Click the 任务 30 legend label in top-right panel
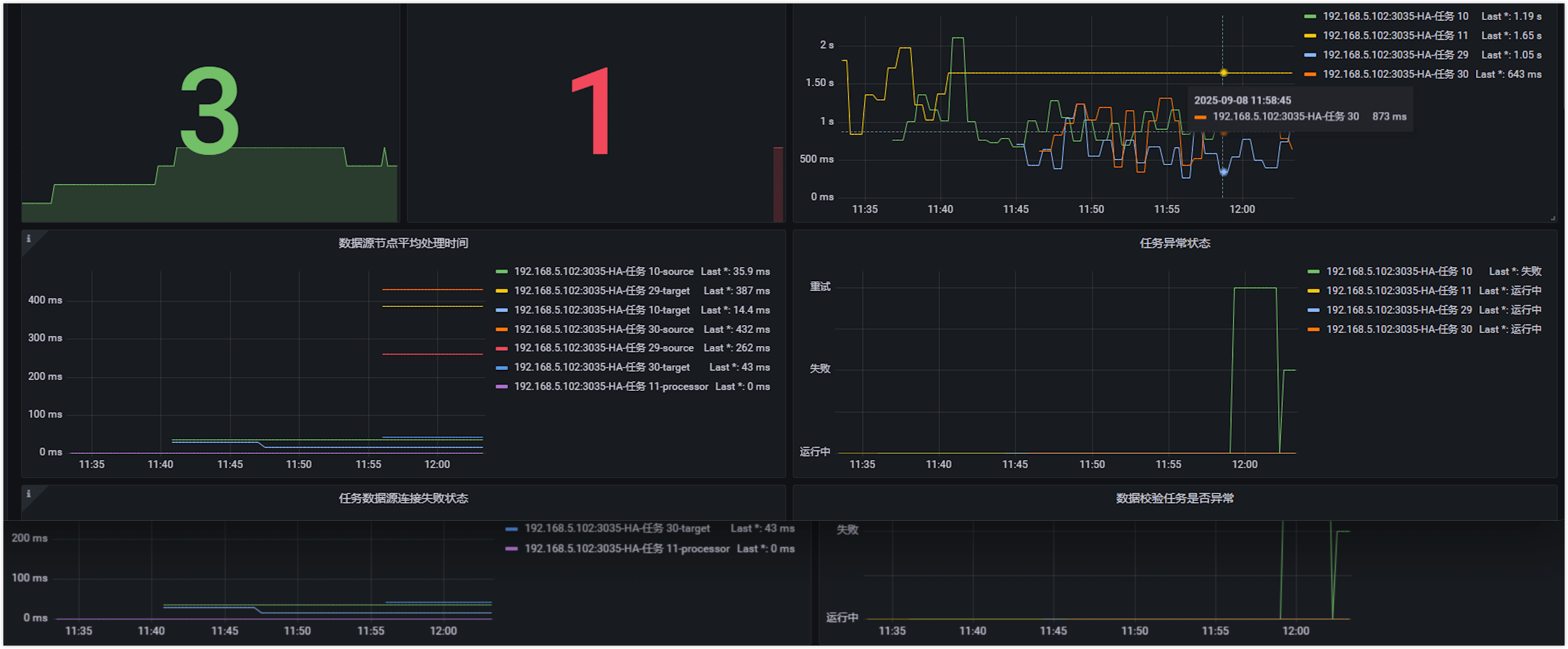The image size is (1568, 649). (1395, 74)
